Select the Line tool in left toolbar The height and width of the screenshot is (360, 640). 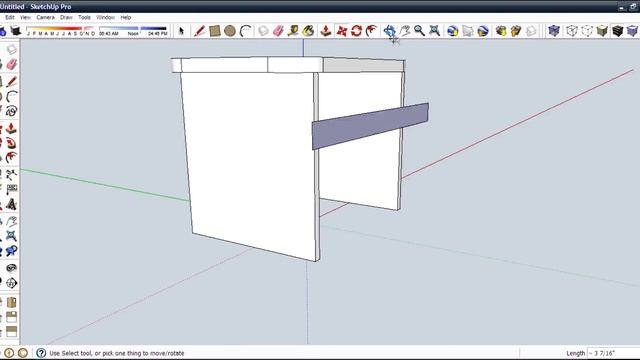11,82
